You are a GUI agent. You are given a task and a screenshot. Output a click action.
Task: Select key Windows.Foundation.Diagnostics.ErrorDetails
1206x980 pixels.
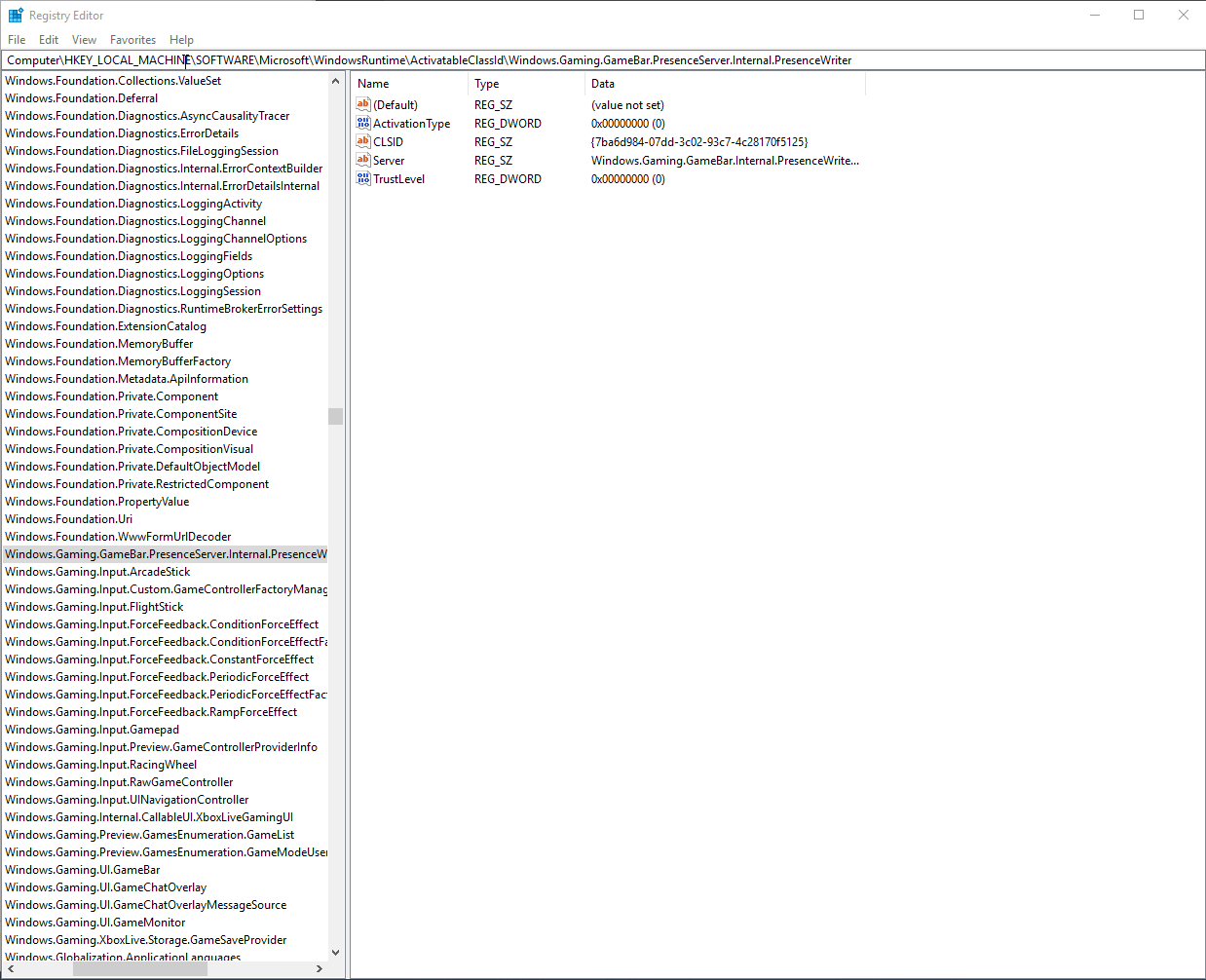tap(122, 133)
